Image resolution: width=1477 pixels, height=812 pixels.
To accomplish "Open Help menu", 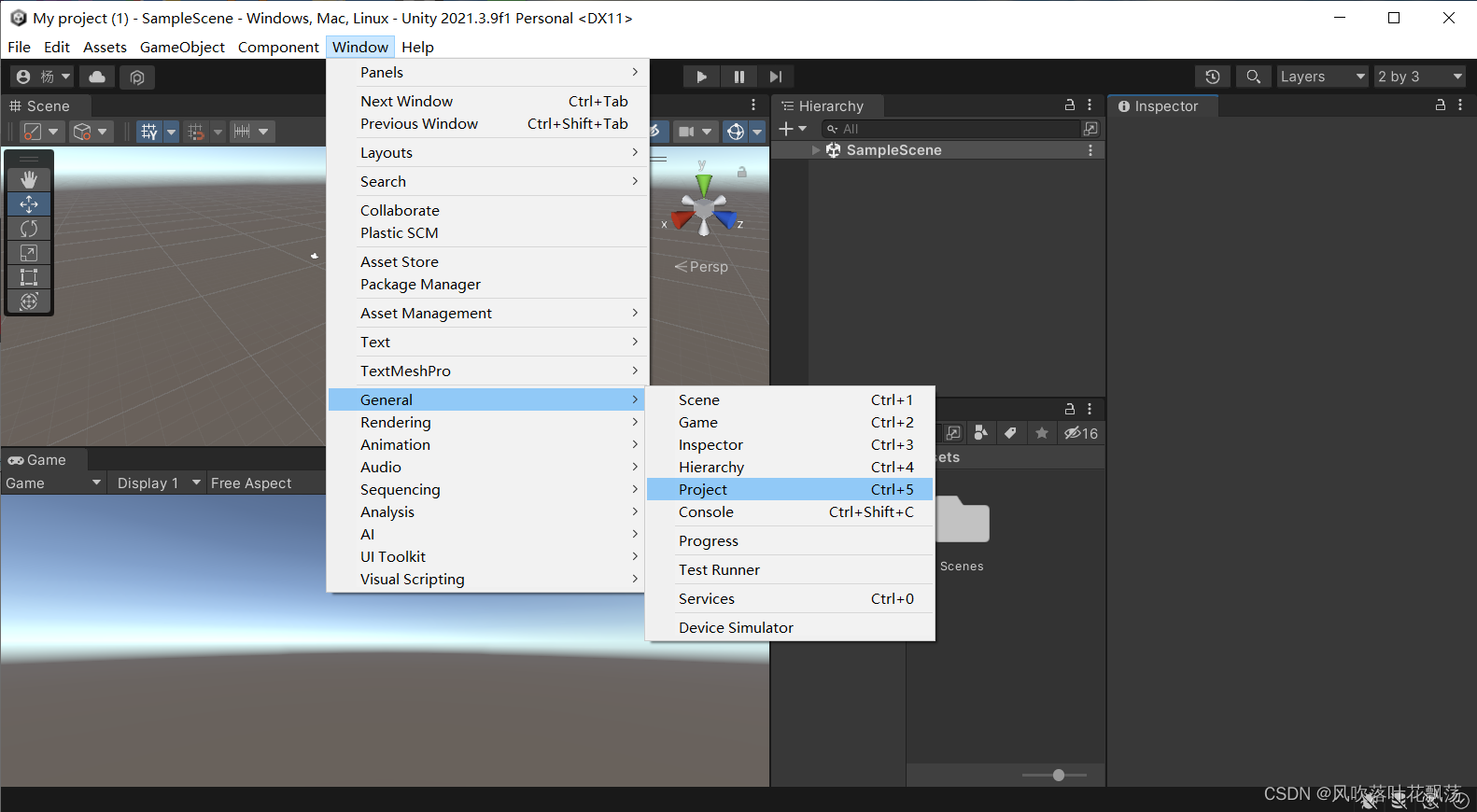I will pyautogui.click(x=417, y=47).
